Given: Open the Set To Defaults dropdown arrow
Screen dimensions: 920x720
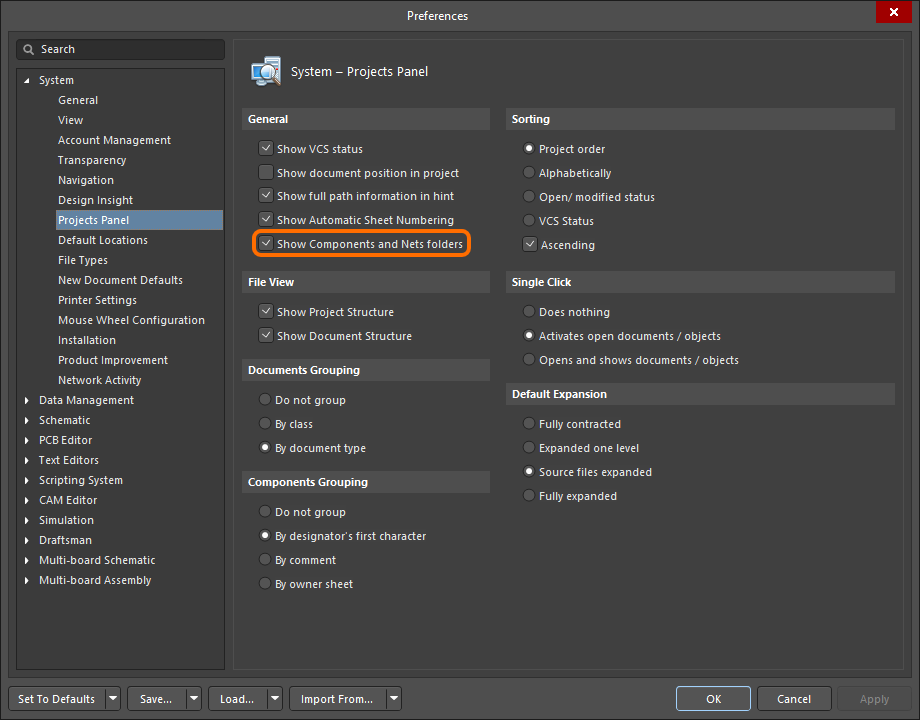Looking at the screenshot, I should click(112, 699).
